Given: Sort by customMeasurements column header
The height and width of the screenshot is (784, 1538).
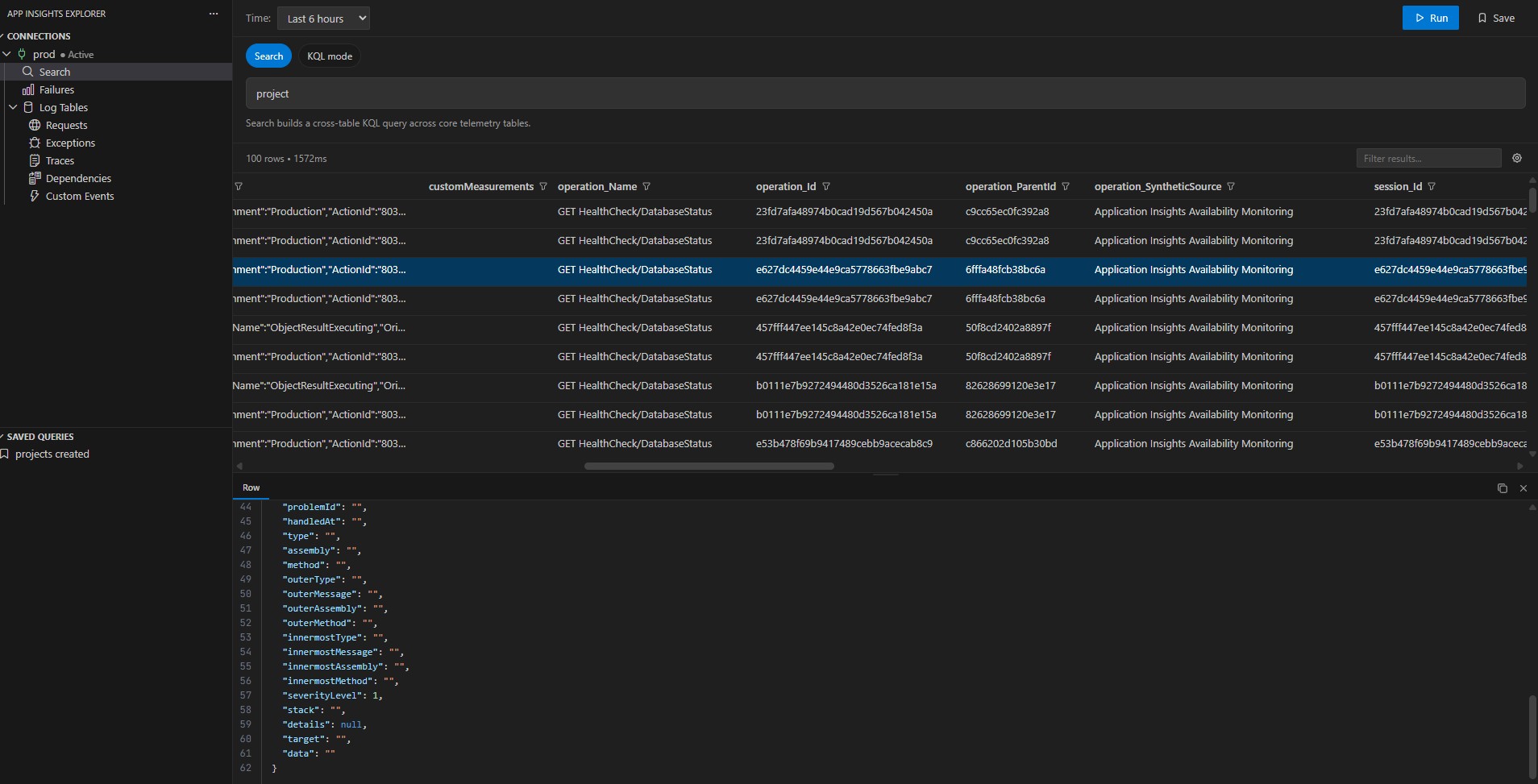Looking at the screenshot, I should (481, 186).
